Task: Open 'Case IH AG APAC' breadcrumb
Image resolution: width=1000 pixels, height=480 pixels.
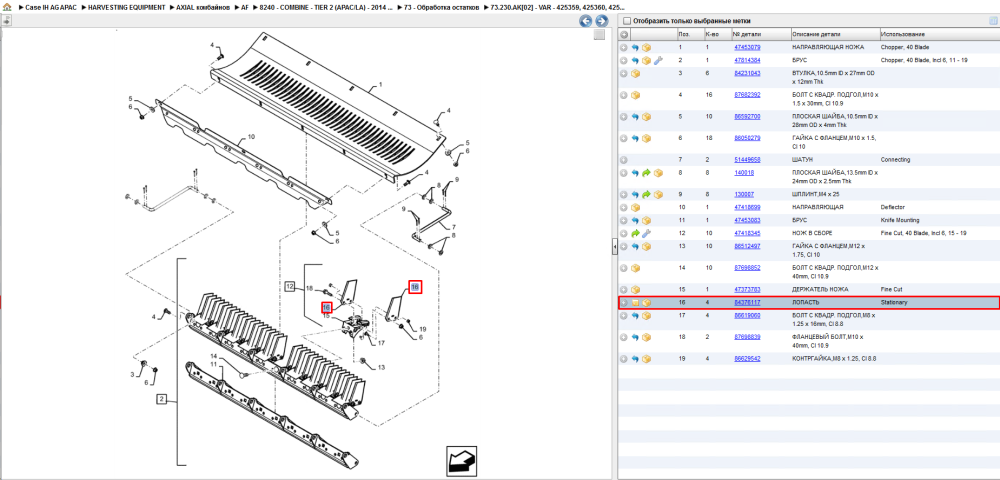Action: [51, 8]
